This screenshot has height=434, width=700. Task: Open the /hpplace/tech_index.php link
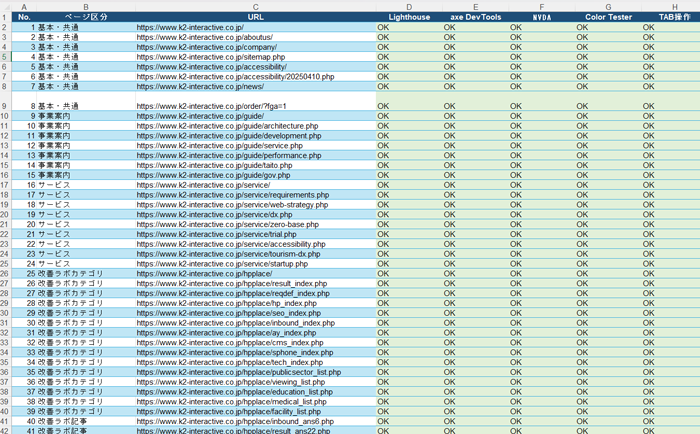(x=229, y=362)
